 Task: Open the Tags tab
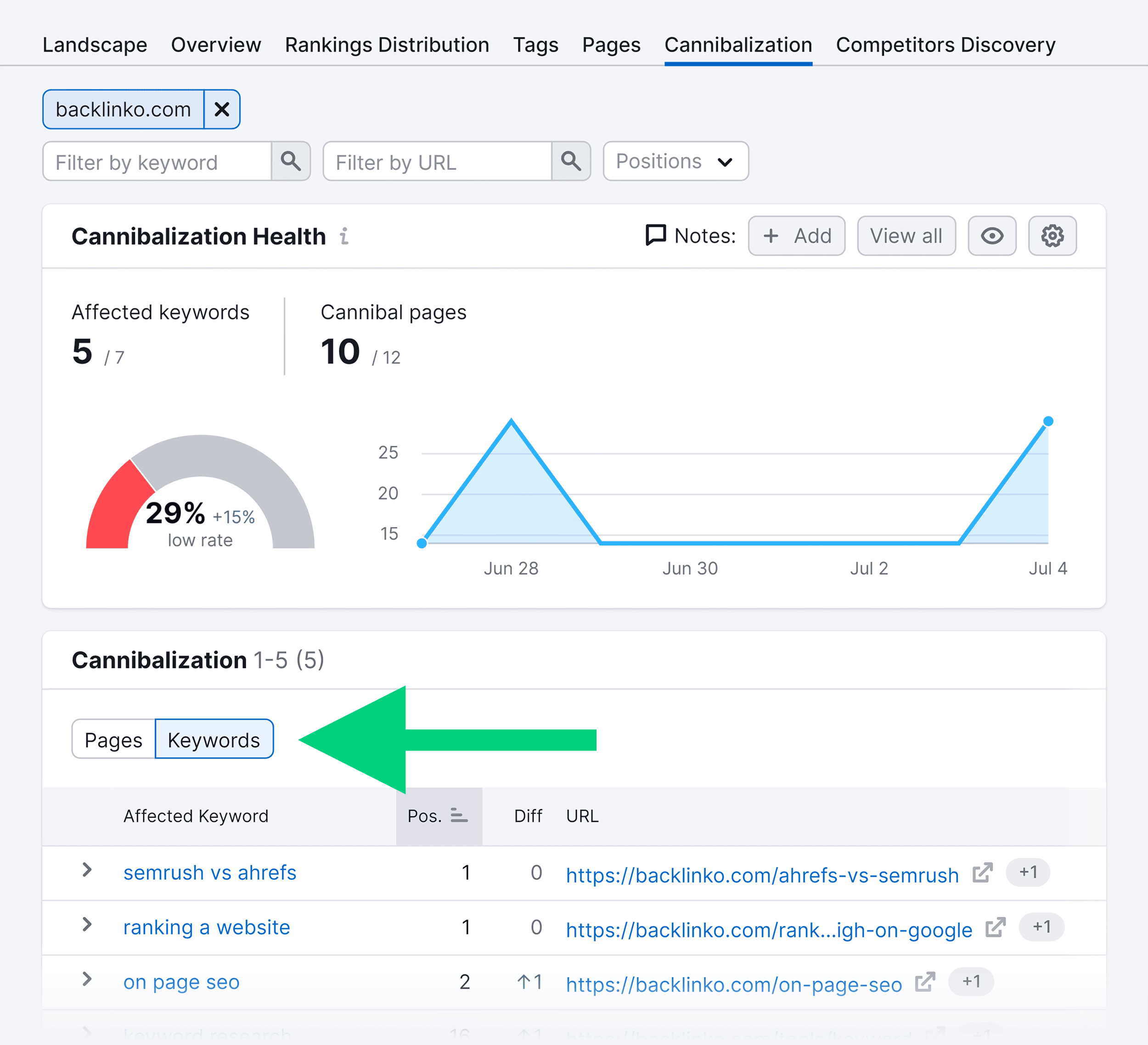click(x=536, y=45)
